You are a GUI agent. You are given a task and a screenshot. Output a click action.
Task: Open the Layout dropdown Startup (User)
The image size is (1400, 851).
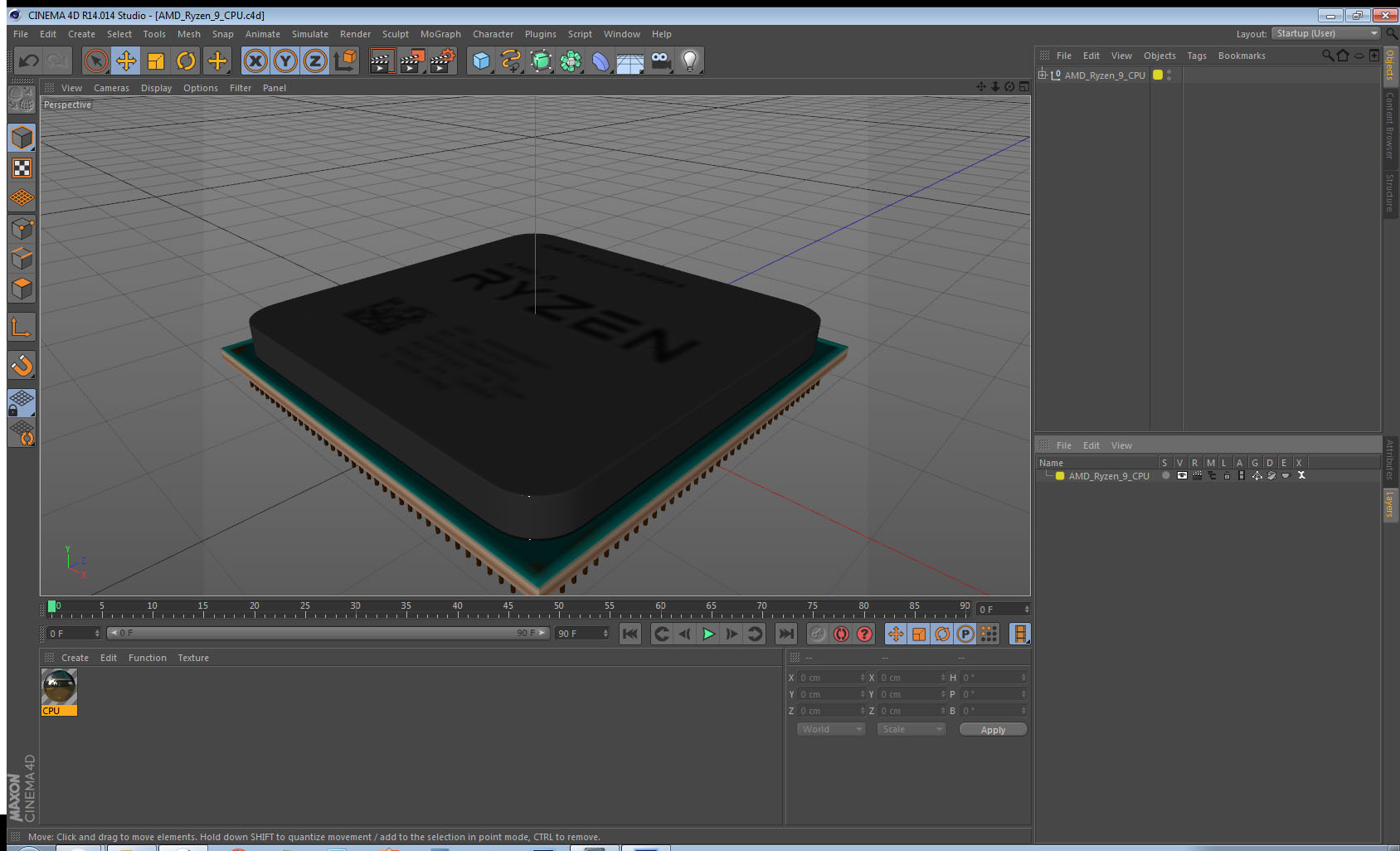1326,33
